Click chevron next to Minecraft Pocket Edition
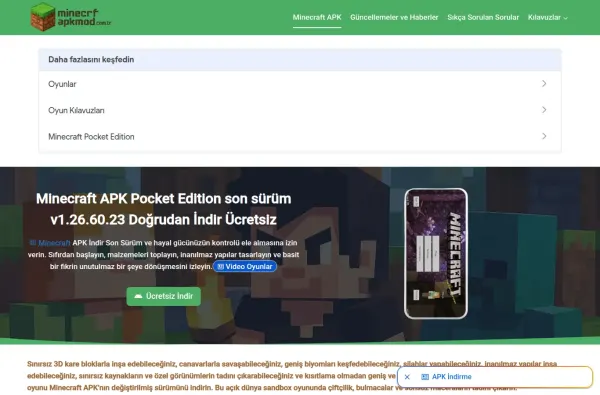 544,136
